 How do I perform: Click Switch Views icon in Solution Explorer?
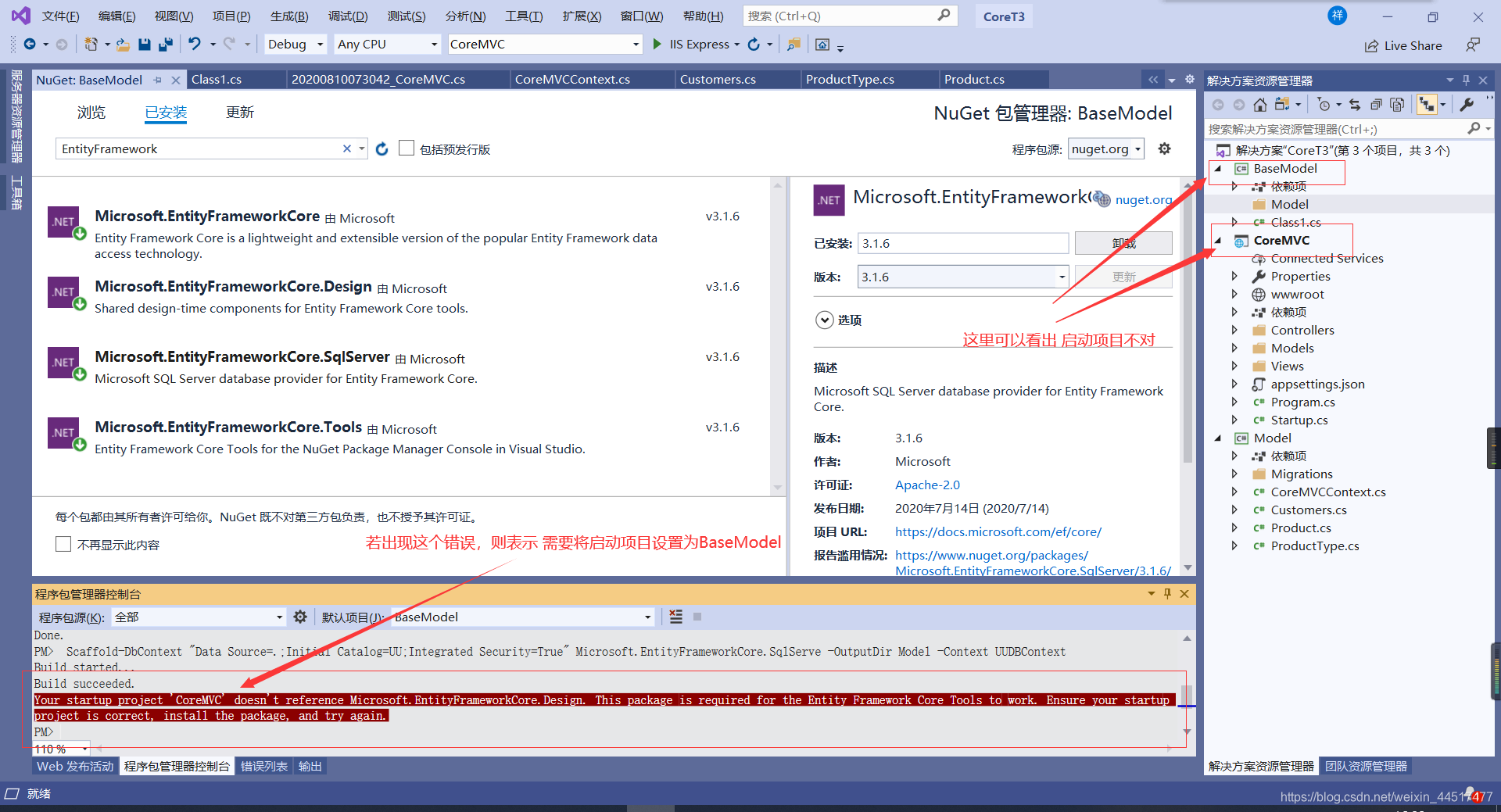tap(1282, 105)
